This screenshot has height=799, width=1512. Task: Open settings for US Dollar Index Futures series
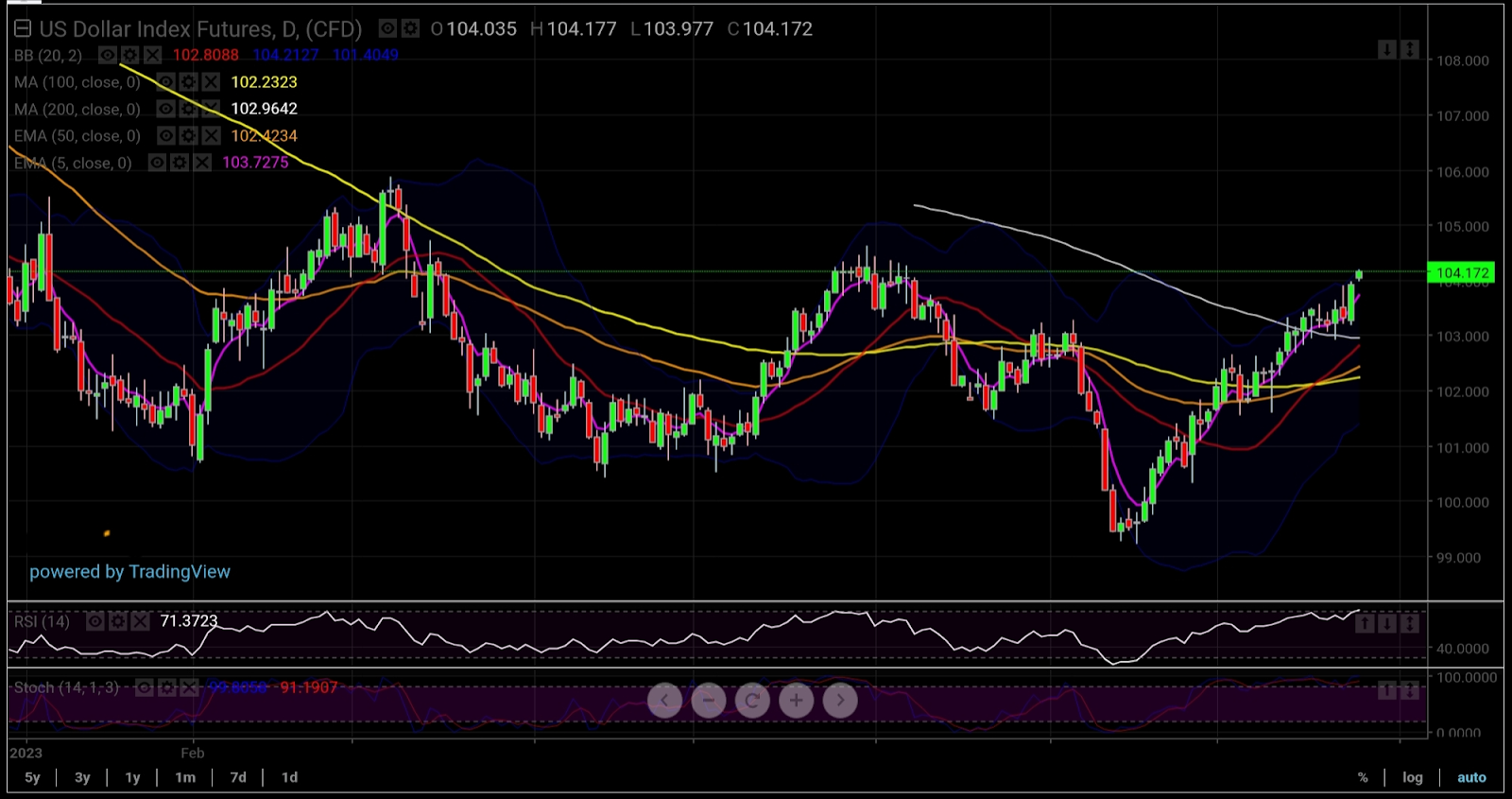[410, 29]
